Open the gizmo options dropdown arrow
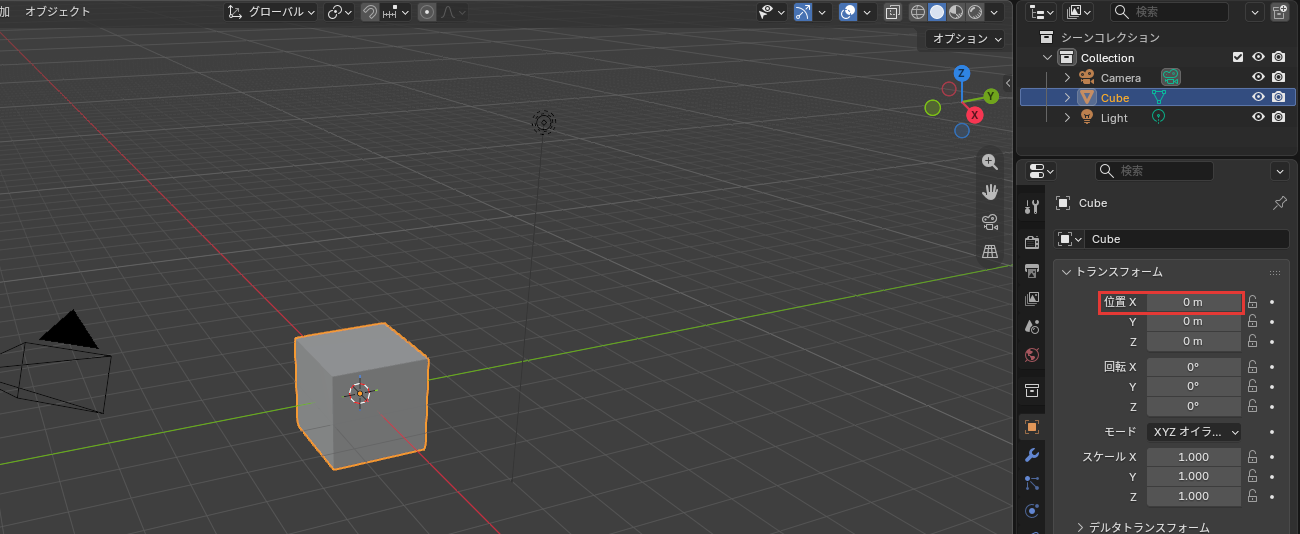1300x534 pixels. 822,12
